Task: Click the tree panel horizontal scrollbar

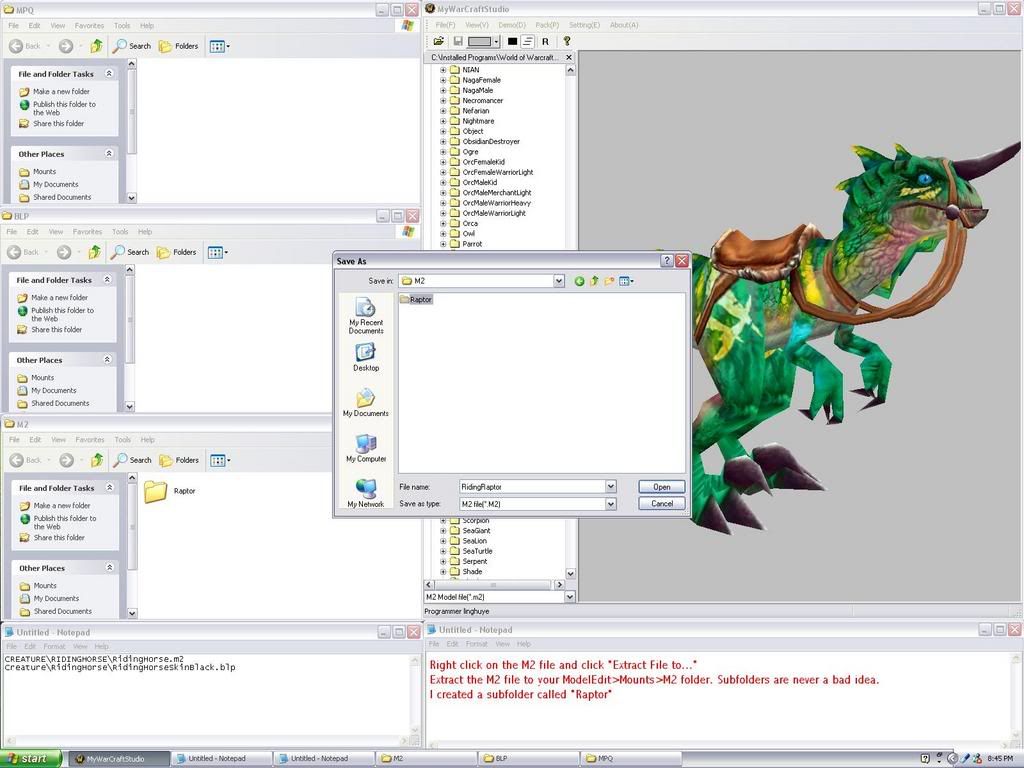Action: point(494,584)
